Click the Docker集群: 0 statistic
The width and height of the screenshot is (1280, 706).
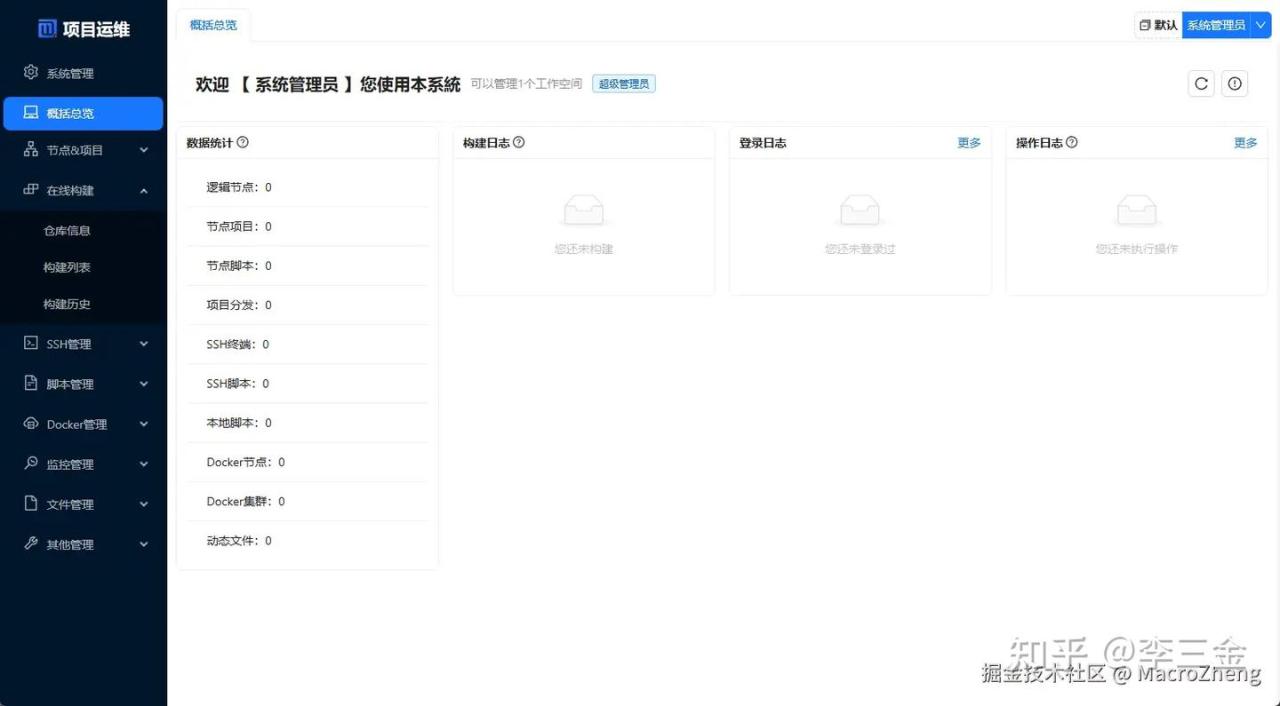point(246,502)
